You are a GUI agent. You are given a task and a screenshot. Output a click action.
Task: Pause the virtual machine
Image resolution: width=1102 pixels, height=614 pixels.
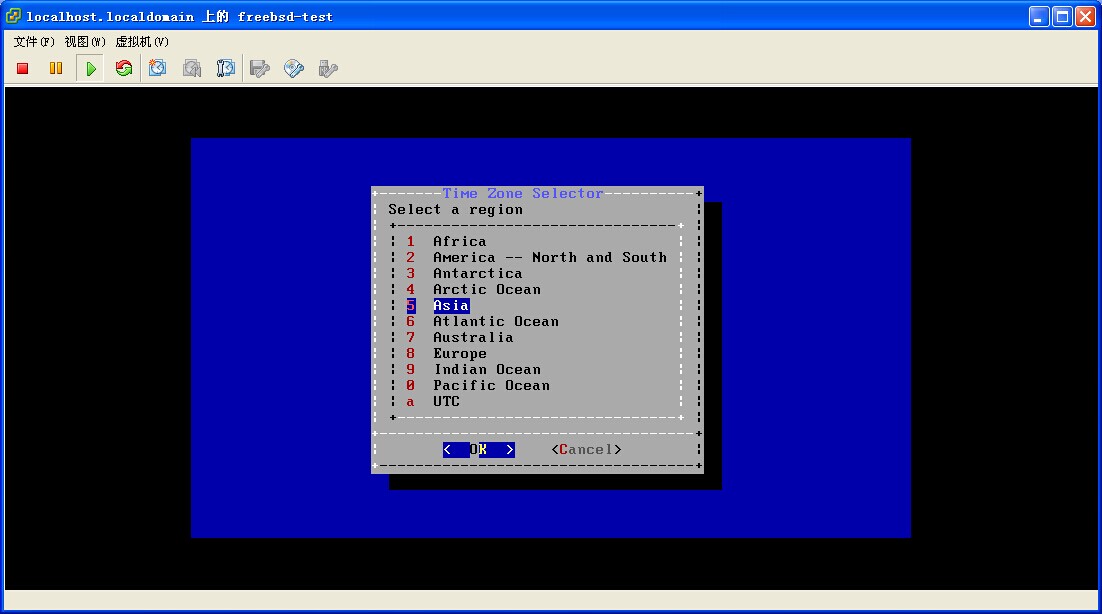point(56,69)
